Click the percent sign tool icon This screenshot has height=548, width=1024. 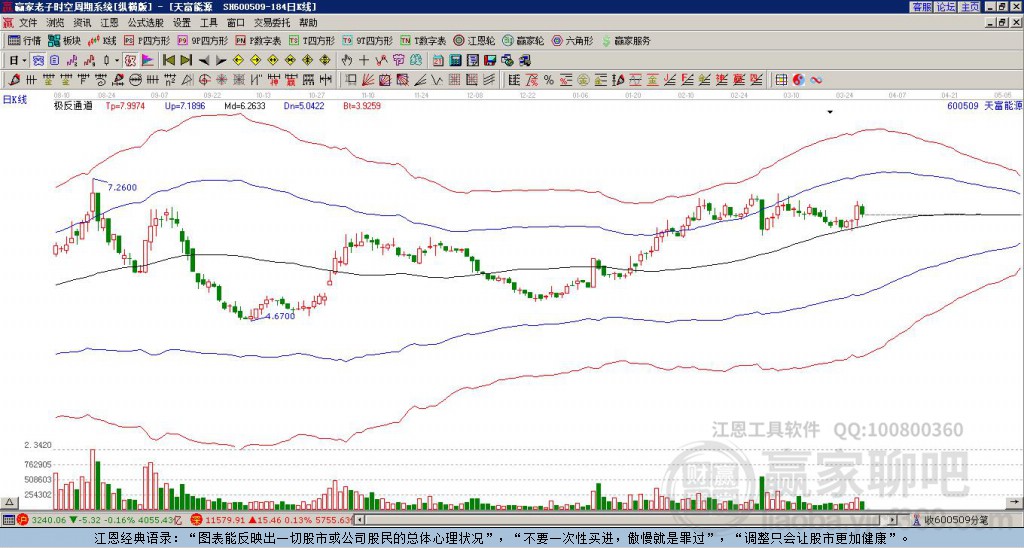(549, 80)
